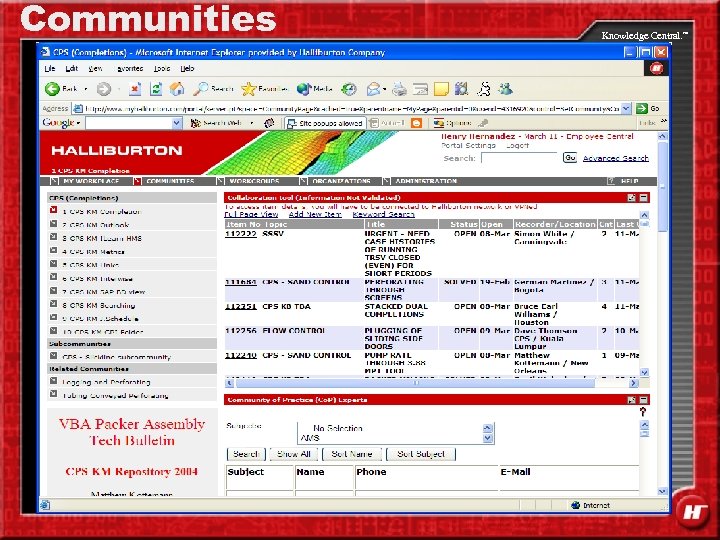Minimize the Collaboration tool panel
Viewport: 720px width, 540px height.
point(644,197)
